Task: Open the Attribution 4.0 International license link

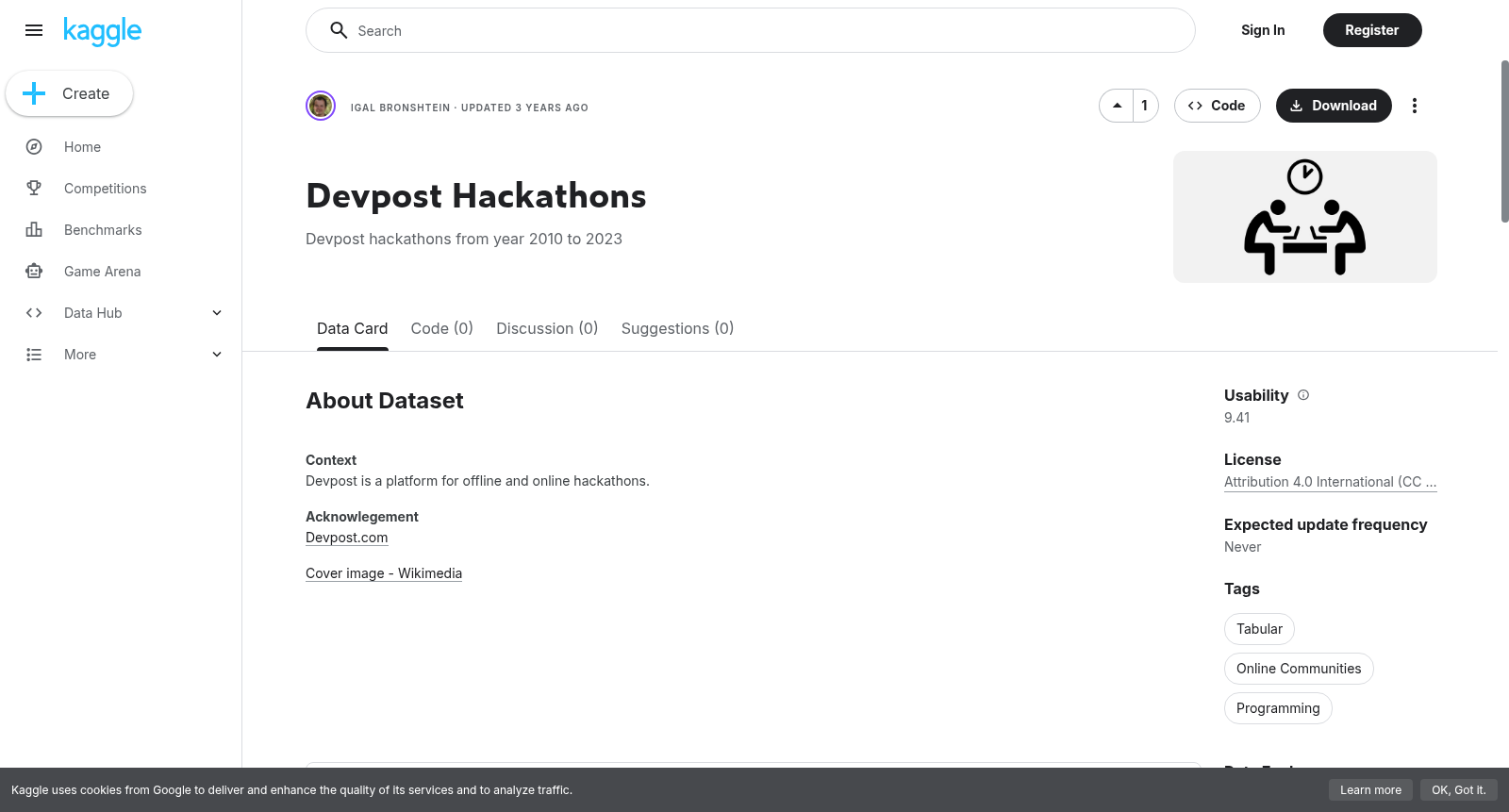Action: click(x=1331, y=482)
